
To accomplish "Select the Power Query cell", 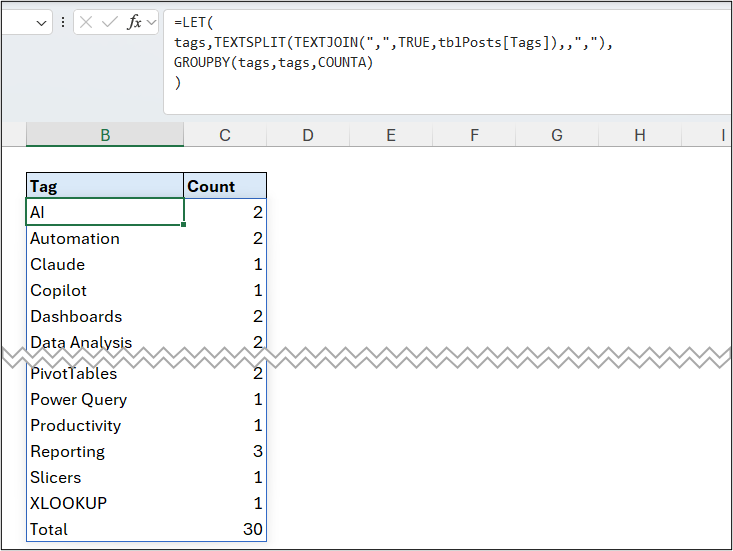I will click(105, 400).
